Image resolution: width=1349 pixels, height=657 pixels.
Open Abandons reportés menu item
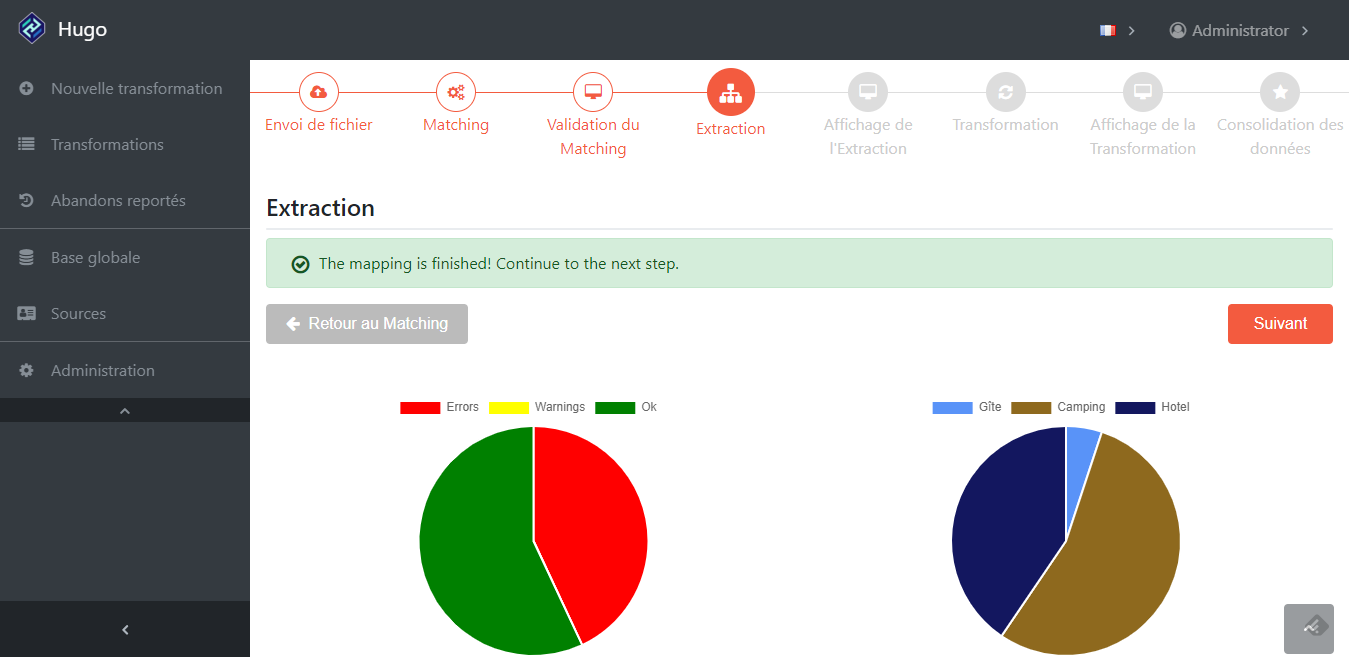click(125, 201)
